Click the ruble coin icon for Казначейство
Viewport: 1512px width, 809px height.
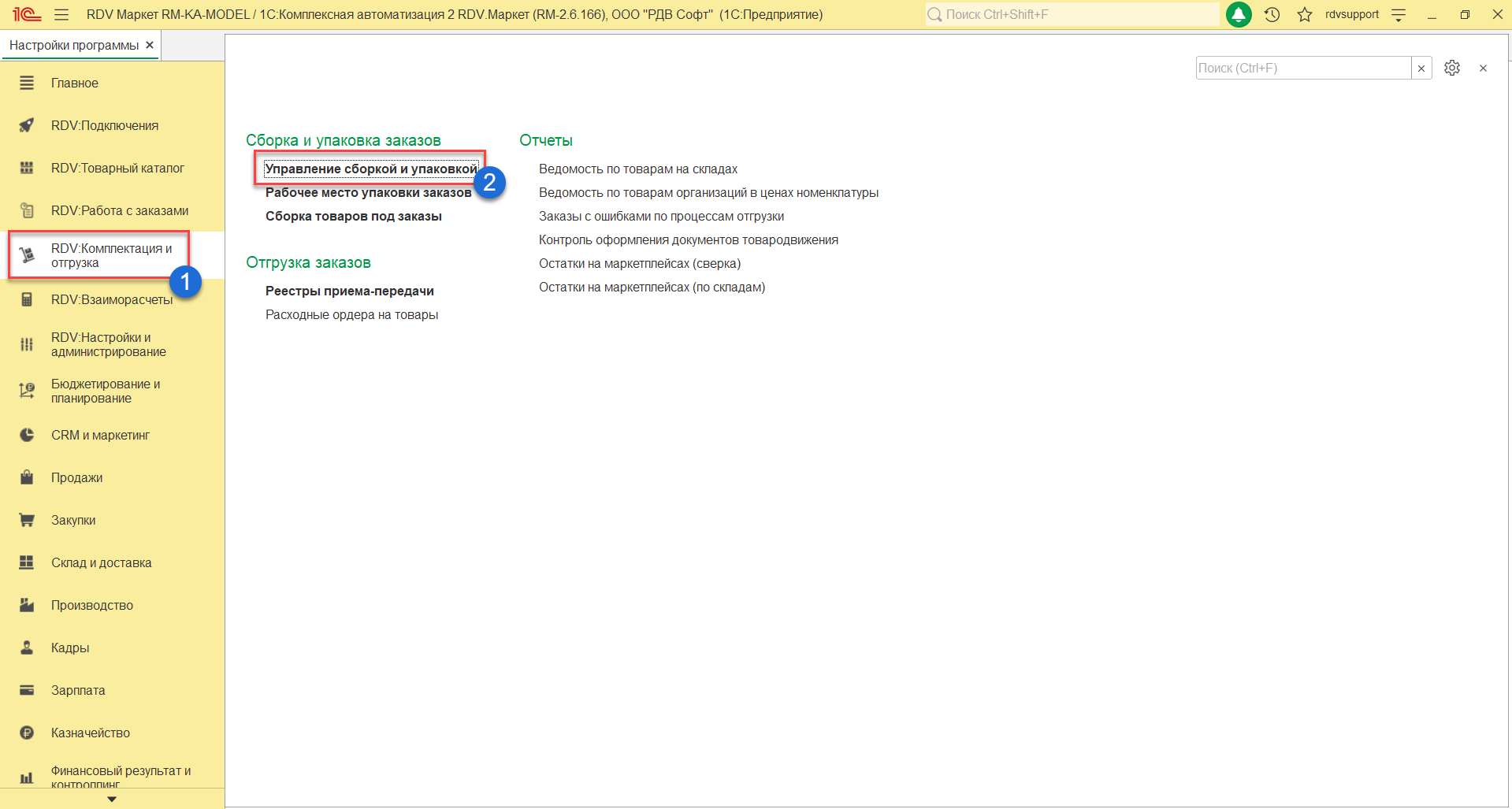tap(27, 733)
